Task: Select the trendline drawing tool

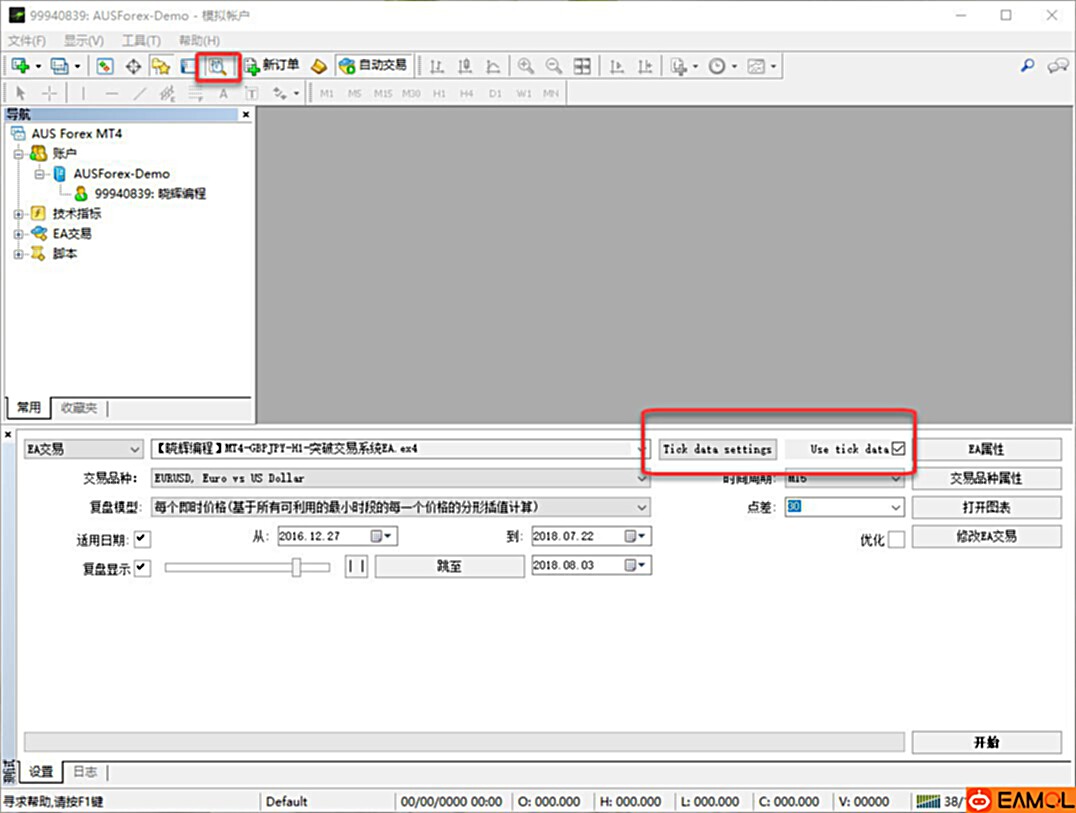Action: coord(139,93)
